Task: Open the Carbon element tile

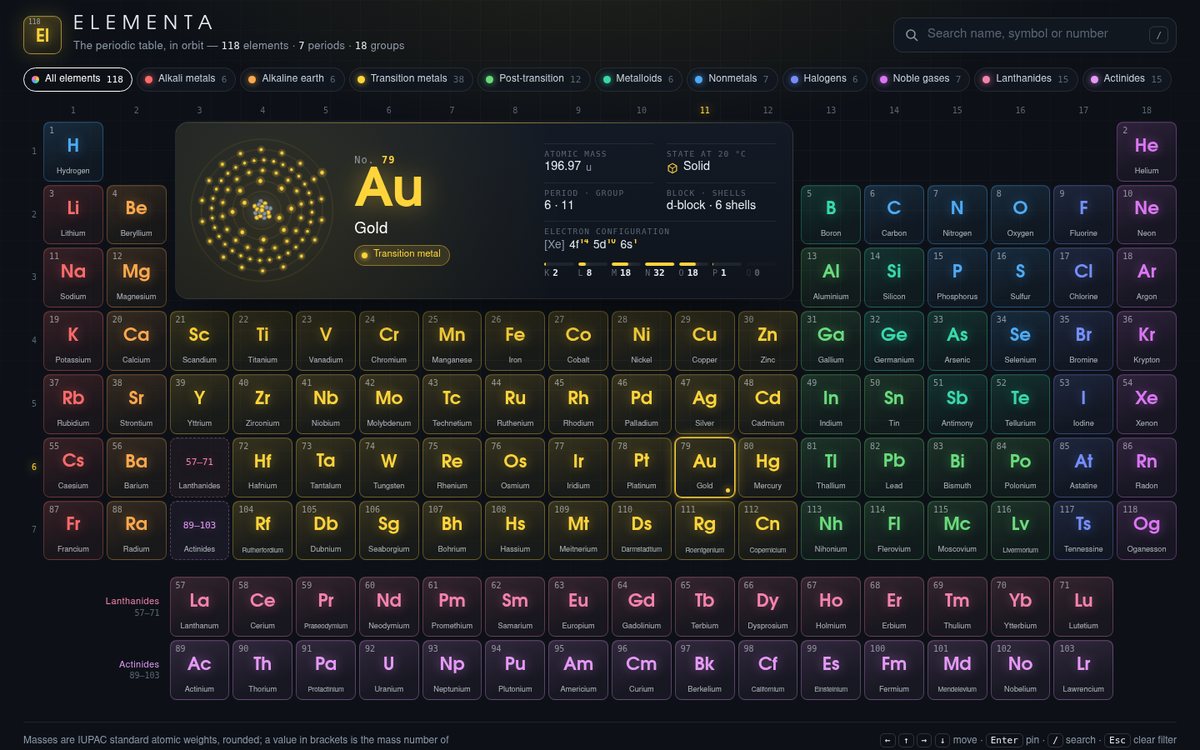Action: pos(894,215)
